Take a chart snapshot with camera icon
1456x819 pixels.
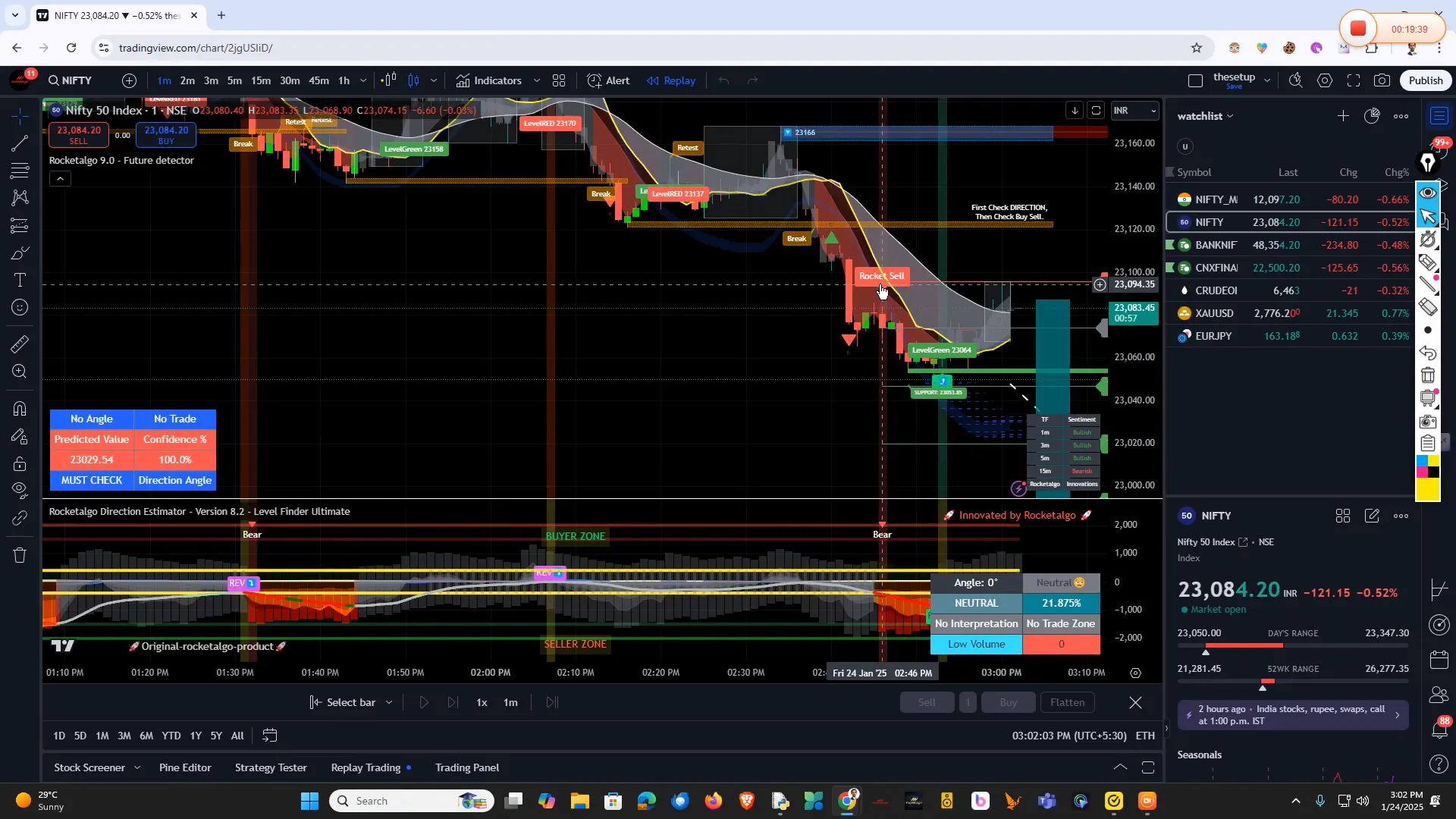pos(1382,80)
